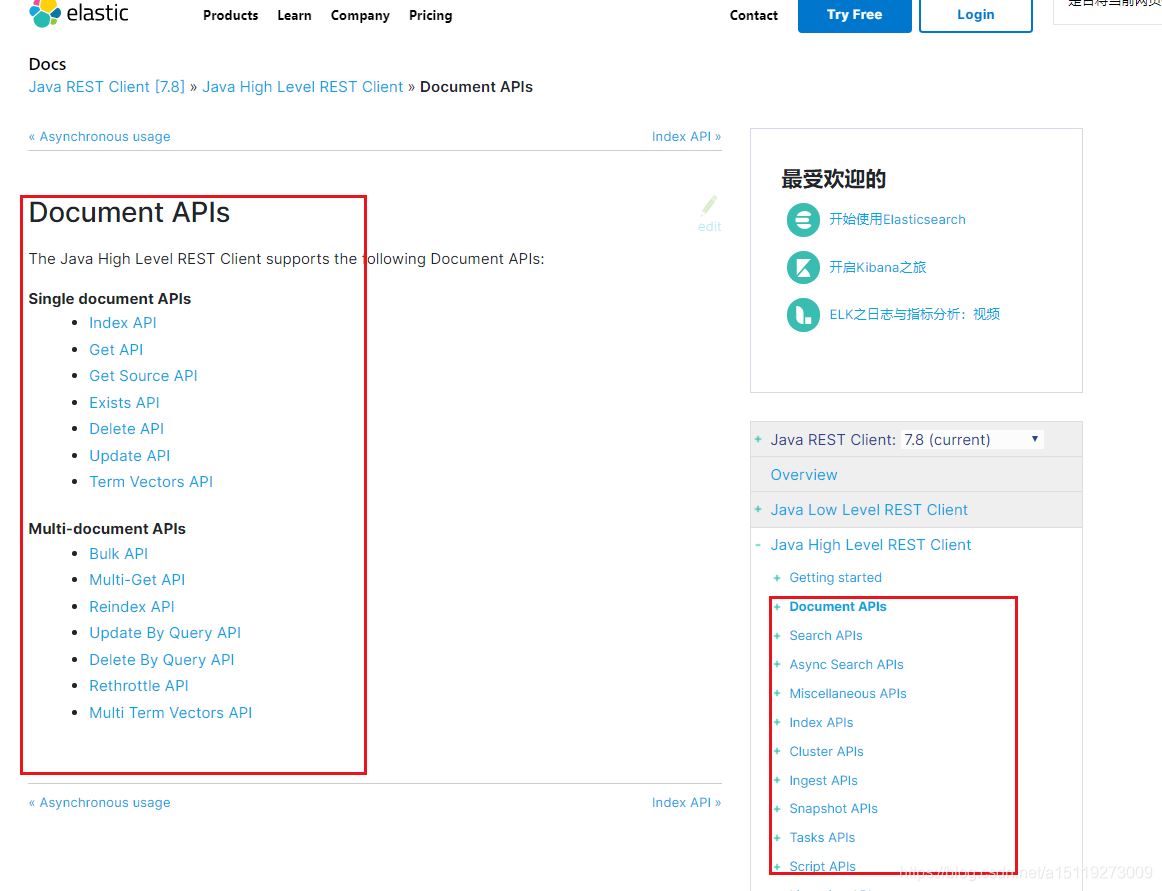
Task: Open the Reindex API link
Action: [132, 606]
